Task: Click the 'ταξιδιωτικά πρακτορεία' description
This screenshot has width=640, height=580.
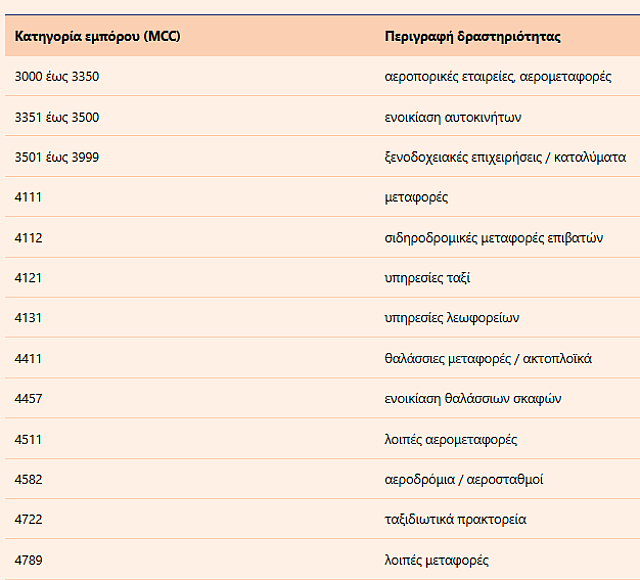Action: (455, 520)
